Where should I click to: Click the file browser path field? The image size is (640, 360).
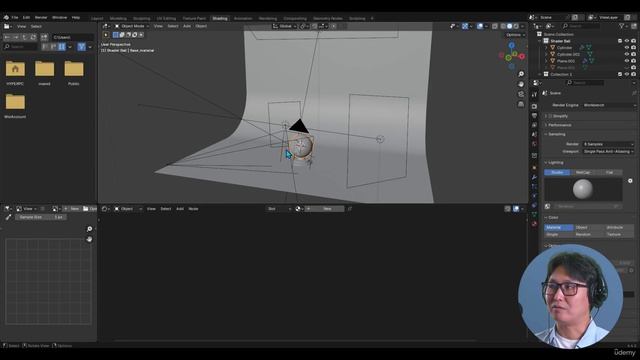(73, 37)
